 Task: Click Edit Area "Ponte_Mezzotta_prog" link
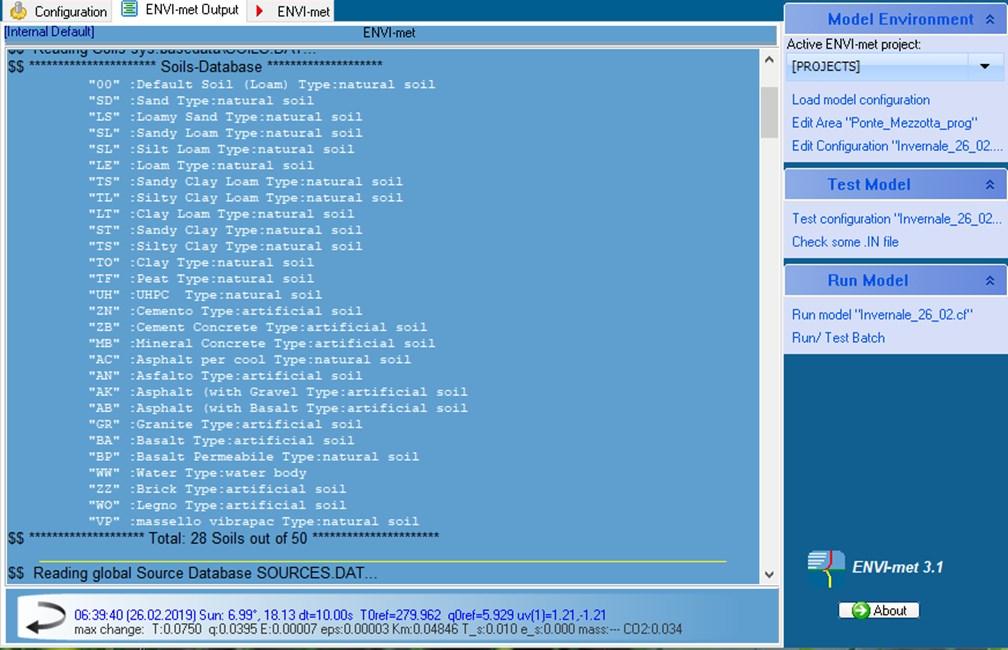point(884,123)
